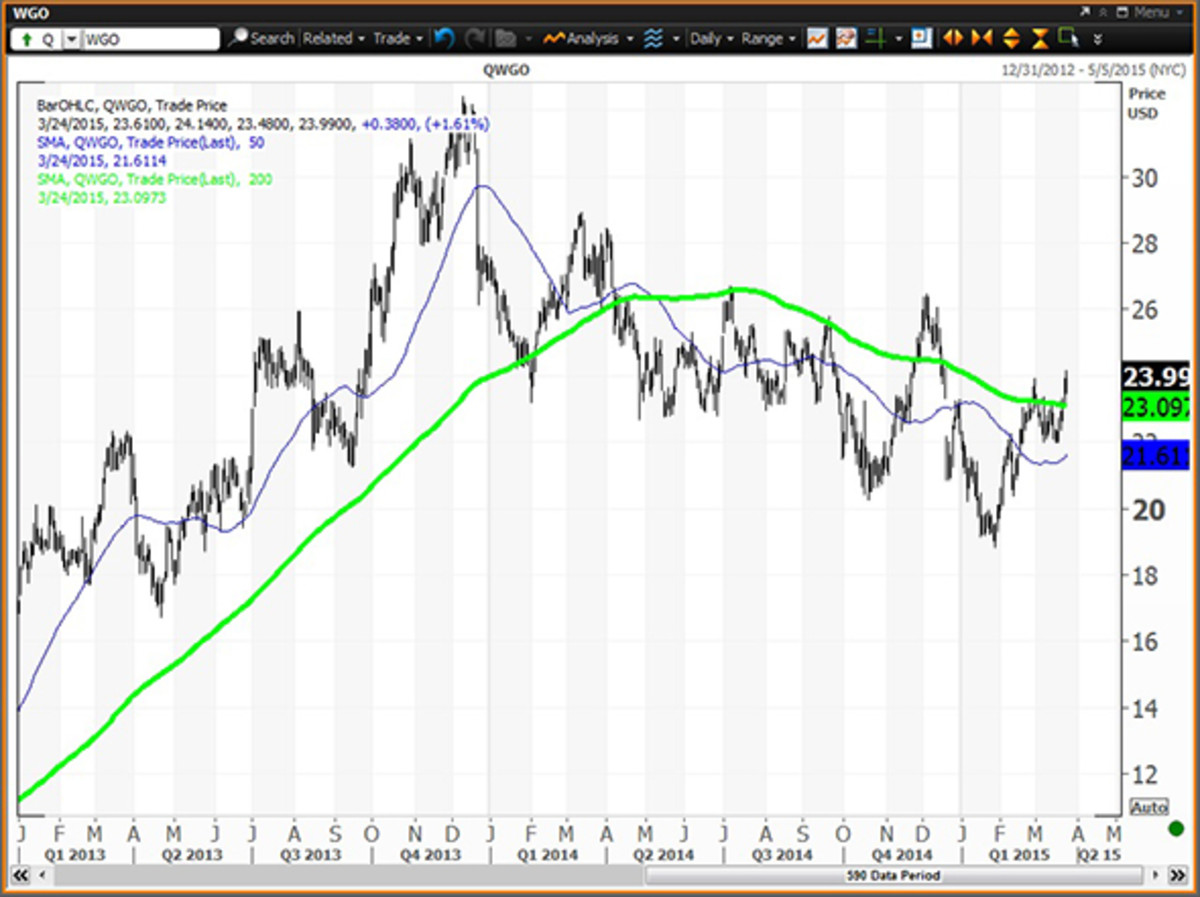Click the green zoom-selection box icon
The image size is (1200, 897).
(1069, 39)
